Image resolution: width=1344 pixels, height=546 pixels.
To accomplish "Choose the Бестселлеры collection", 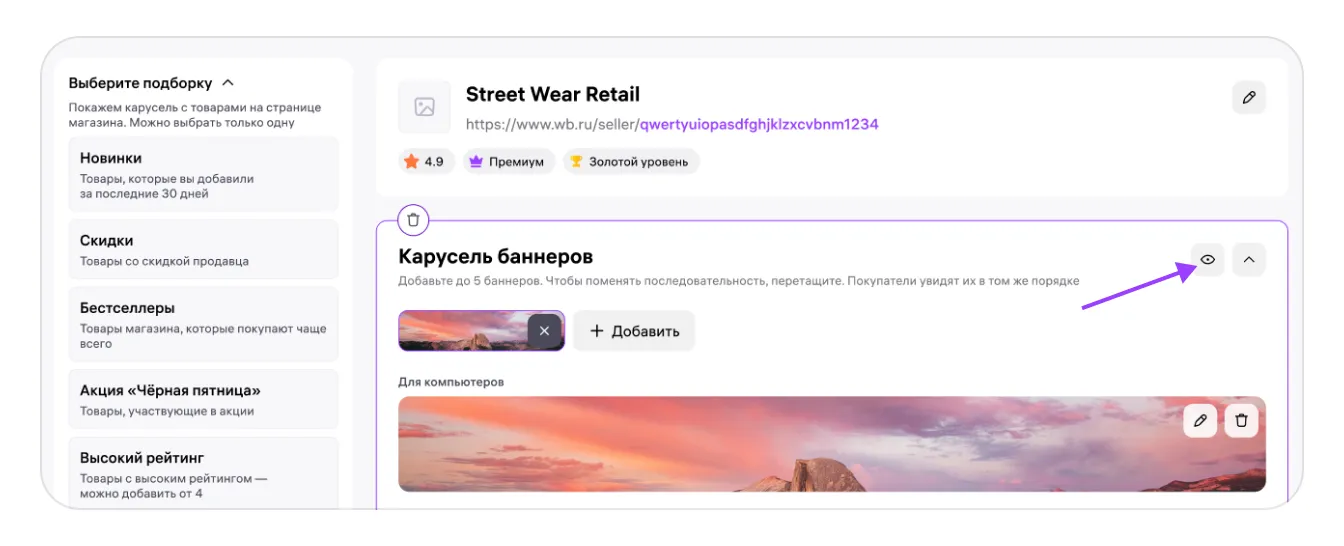I will (x=203, y=324).
